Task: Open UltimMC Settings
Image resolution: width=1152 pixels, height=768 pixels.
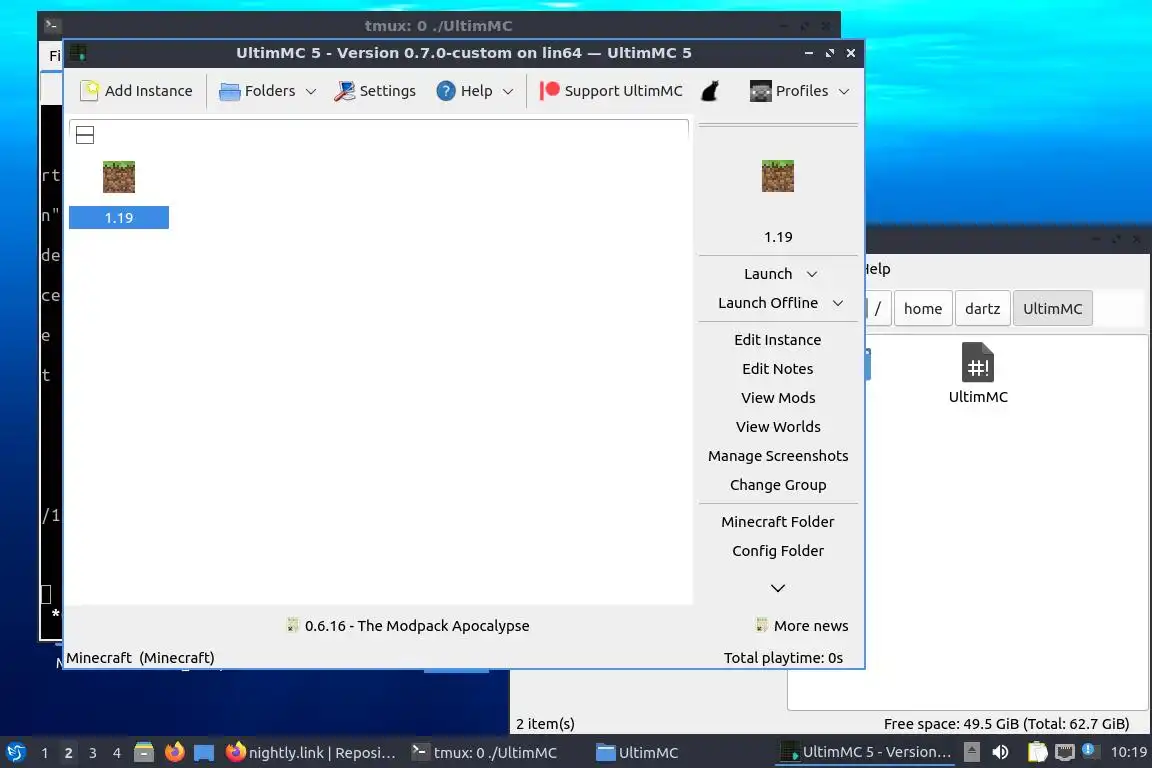Action: click(x=375, y=90)
